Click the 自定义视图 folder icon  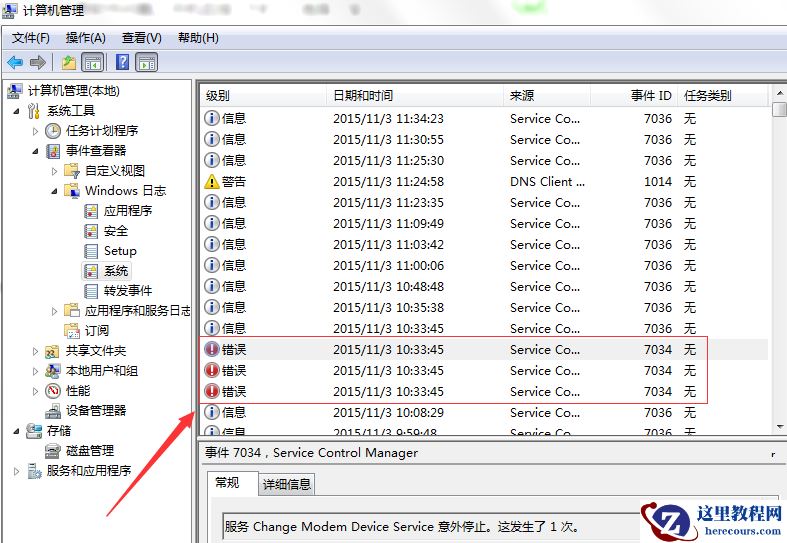click(x=72, y=171)
